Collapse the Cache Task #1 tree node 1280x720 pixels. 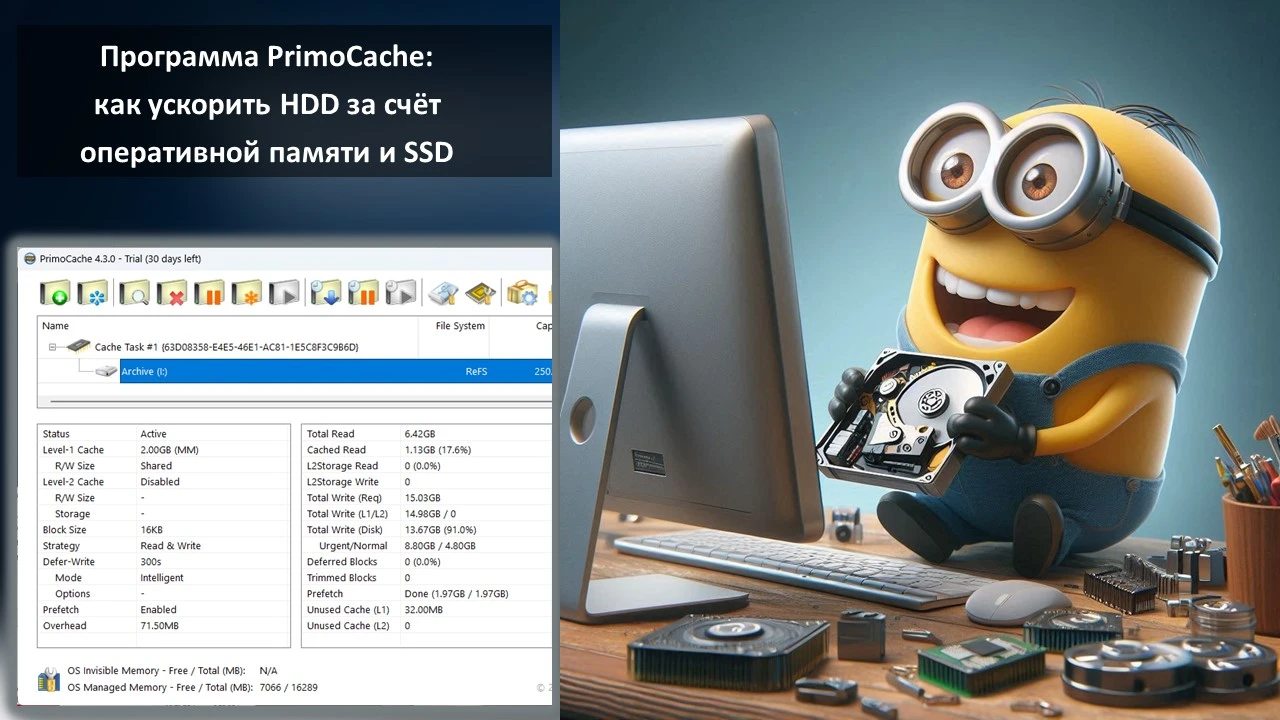pyautogui.click(x=52, y=347)
